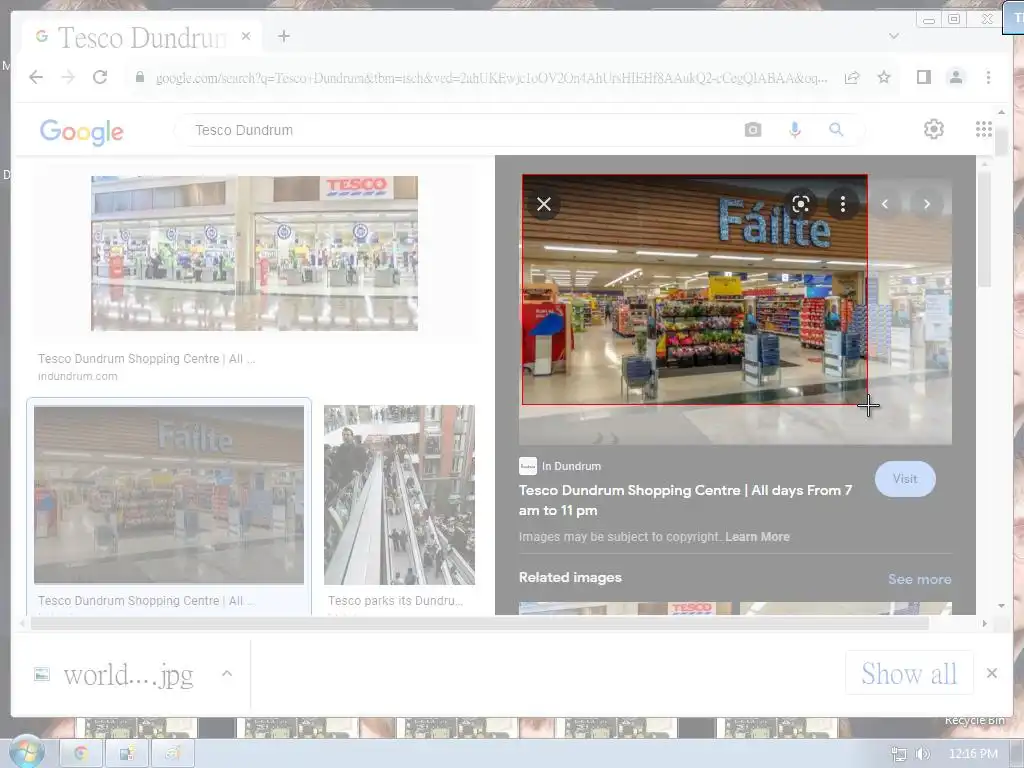Open Tesco Dundrum Shopping Centre title link
This screenshot has height=768, width=1024.
coord(685,500)
